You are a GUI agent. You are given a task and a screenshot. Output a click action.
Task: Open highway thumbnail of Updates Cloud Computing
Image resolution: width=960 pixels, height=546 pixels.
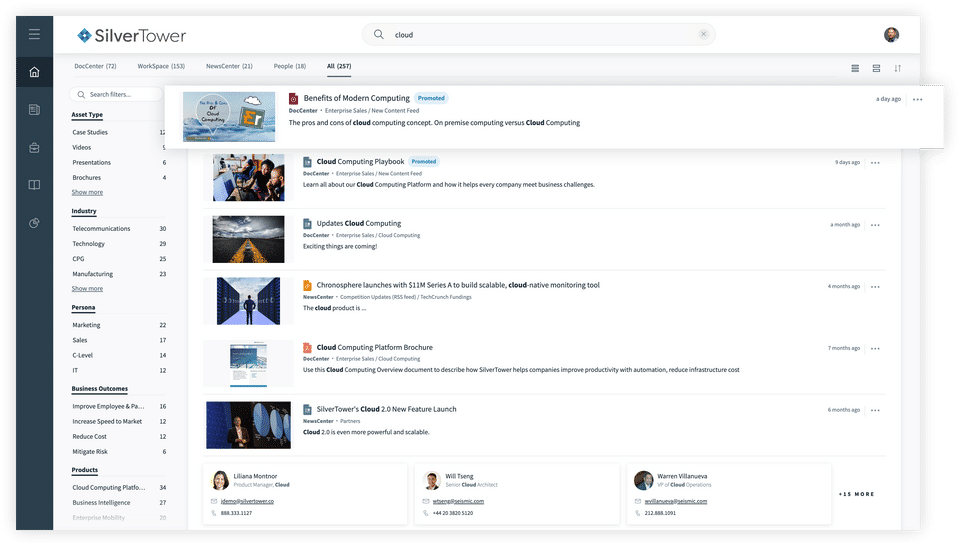pos(248,239)
